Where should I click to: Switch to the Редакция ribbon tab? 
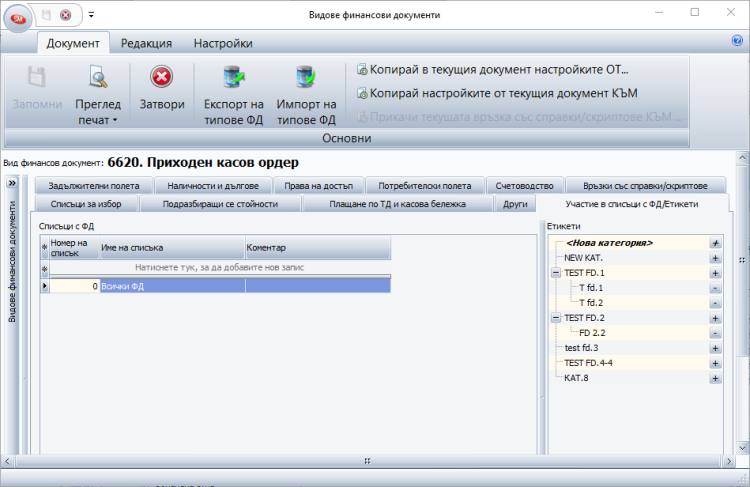pyautogui.click(x=146, y=43)
